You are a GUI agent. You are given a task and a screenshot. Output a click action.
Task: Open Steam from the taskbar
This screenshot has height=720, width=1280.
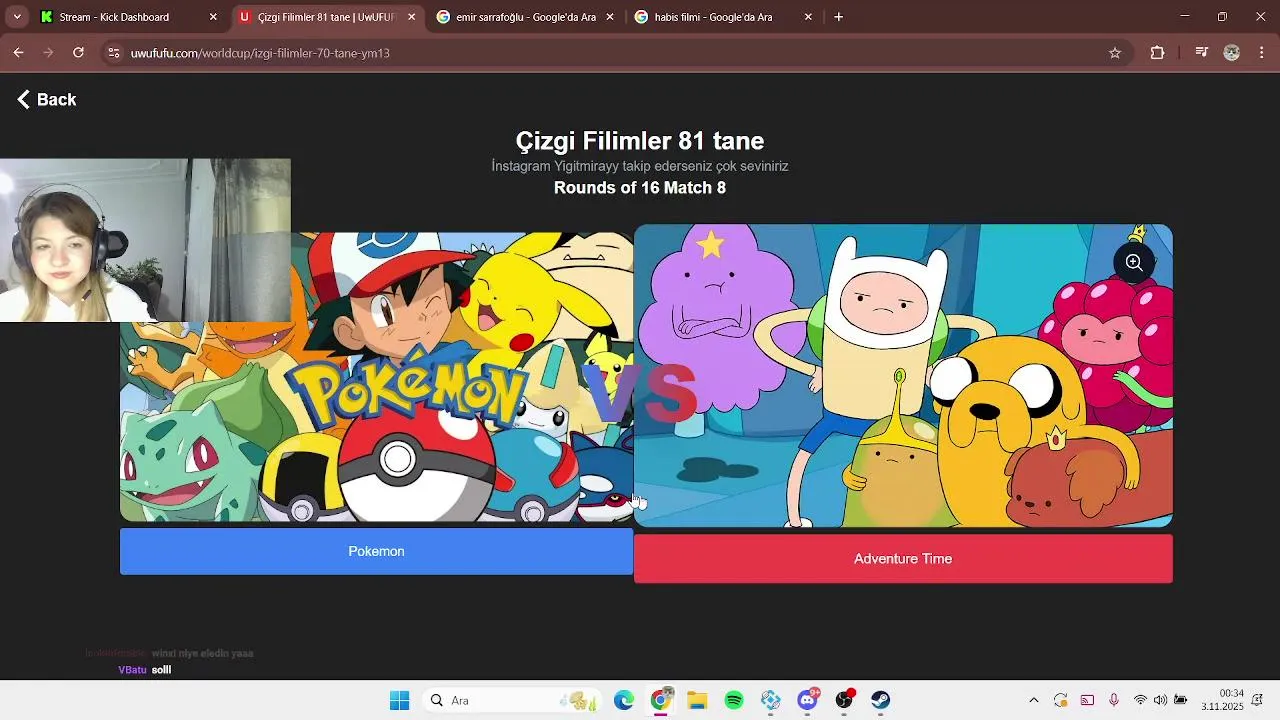pos(880,700)
